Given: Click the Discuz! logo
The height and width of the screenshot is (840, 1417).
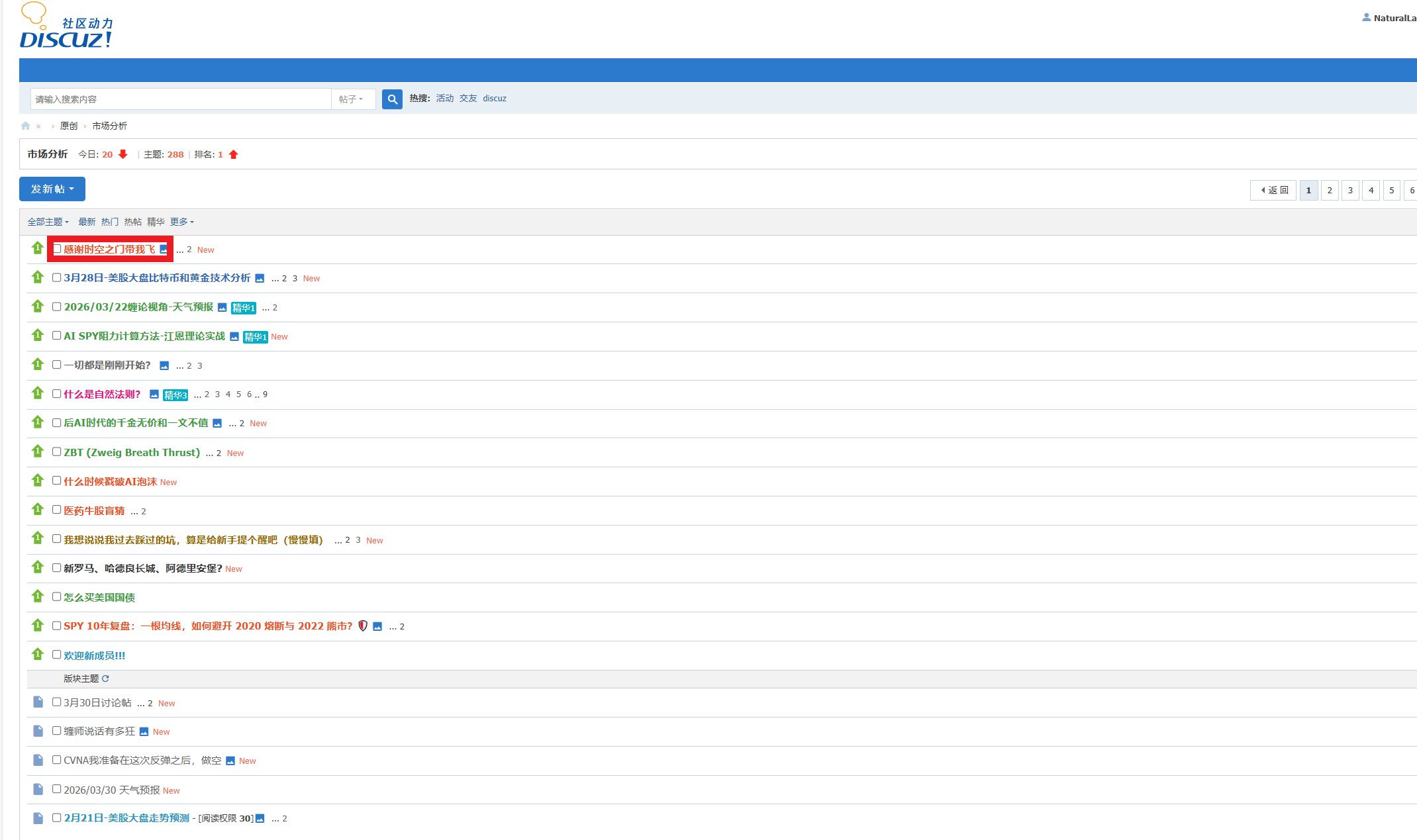Looking at the screenshot, I should point(66,26).
